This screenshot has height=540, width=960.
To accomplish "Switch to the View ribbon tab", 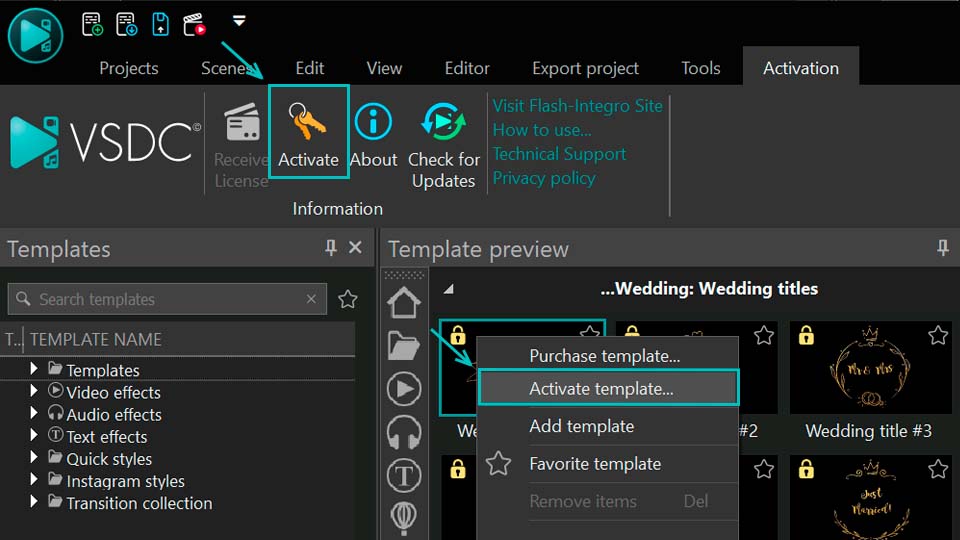I will [384, 68].
